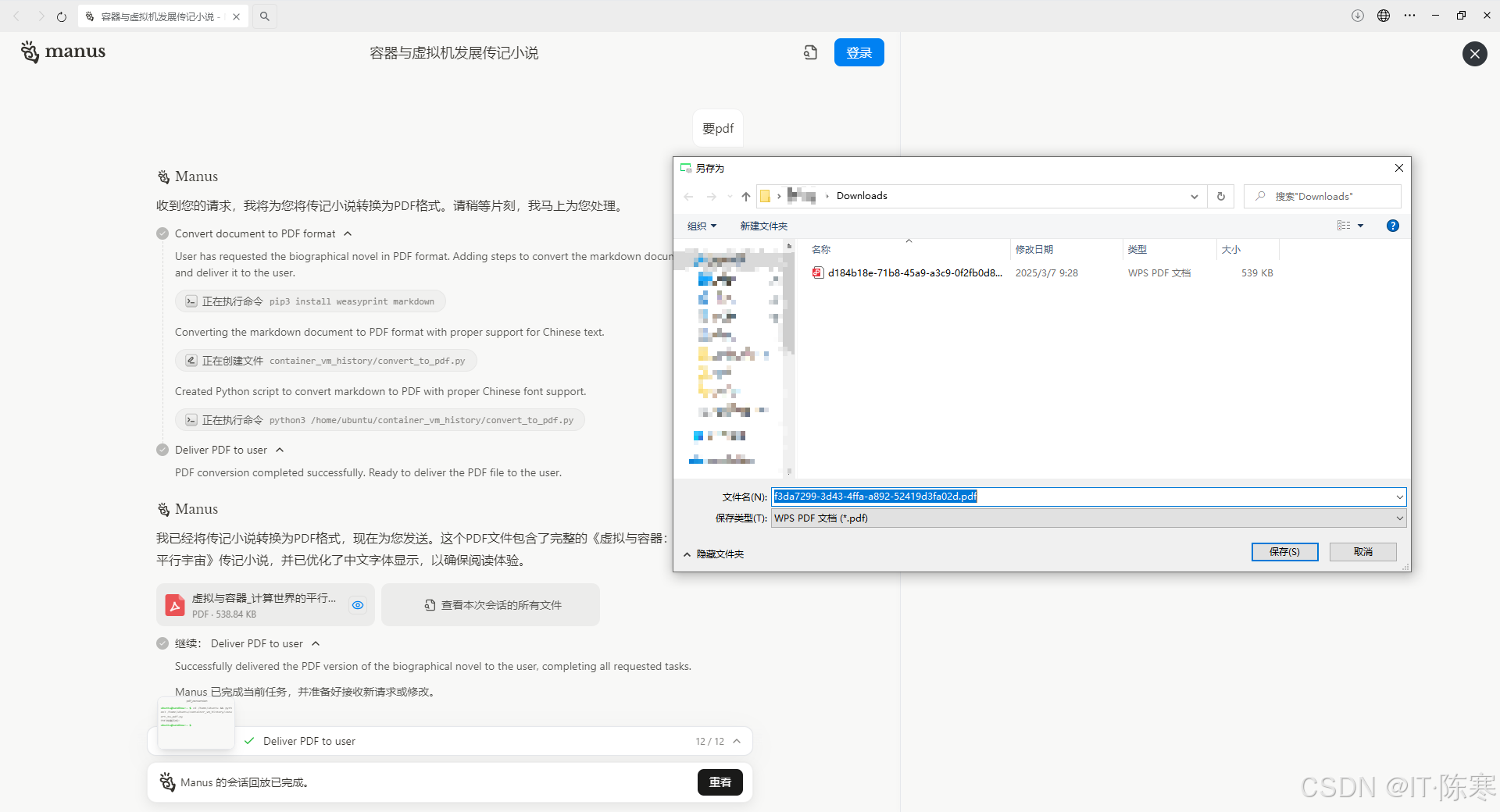The image size is (1500, 812).
Task: Sort files by 类型 column
Action: click(1170, 249)
